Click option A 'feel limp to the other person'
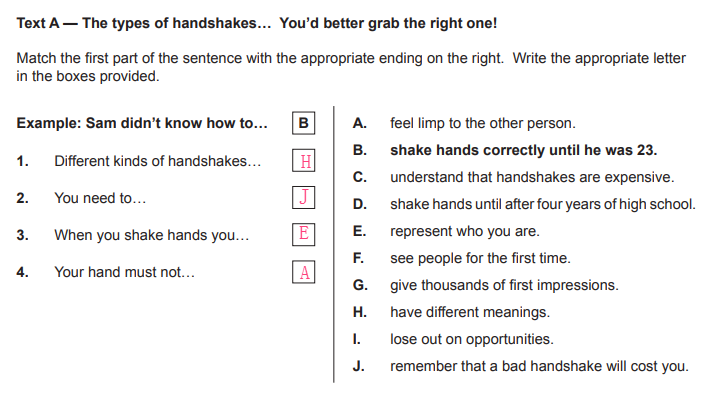Screen dimensions: 718x404 click(x=482, y=124)
